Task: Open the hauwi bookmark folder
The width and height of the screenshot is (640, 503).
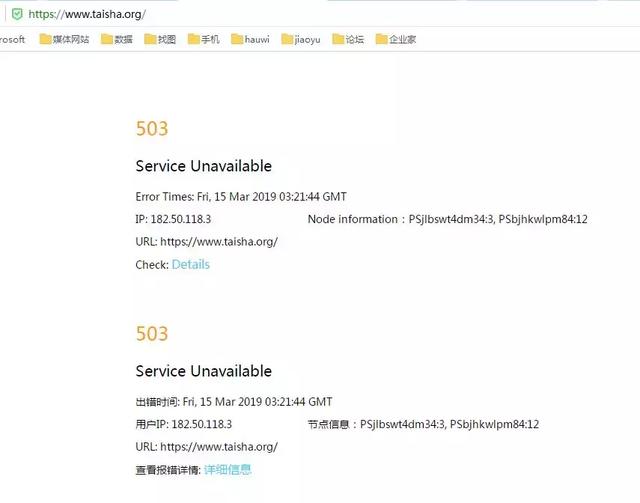Action: (250, 39)
